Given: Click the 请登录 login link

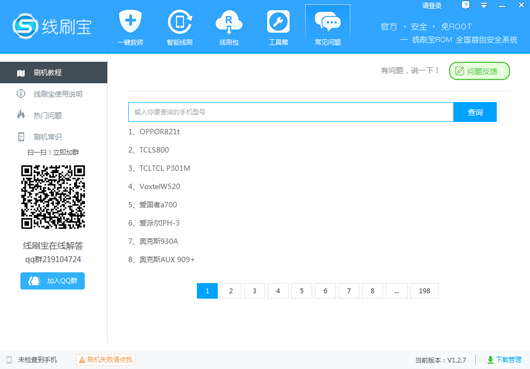Looking at the screenshot, I should [x=432, y=5].
